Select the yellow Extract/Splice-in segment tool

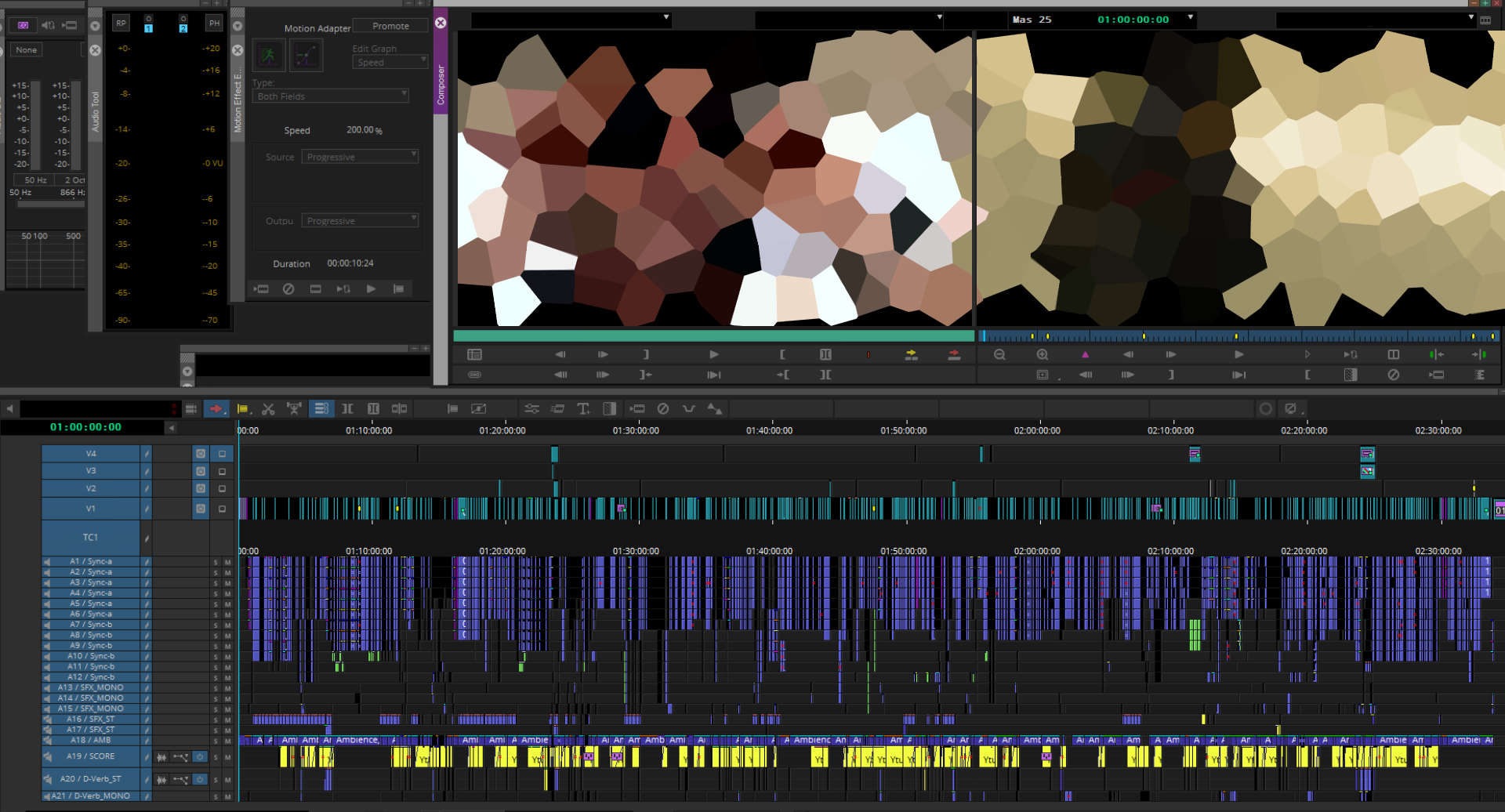(x=243, y=408)
